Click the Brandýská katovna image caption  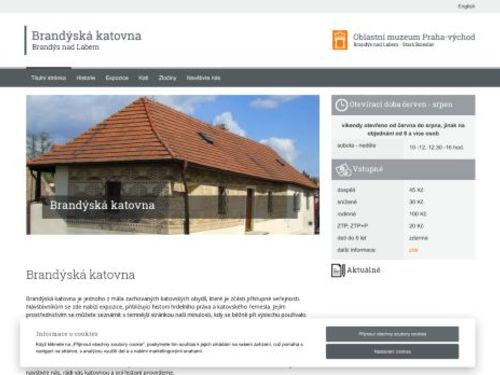pos(102,205)
